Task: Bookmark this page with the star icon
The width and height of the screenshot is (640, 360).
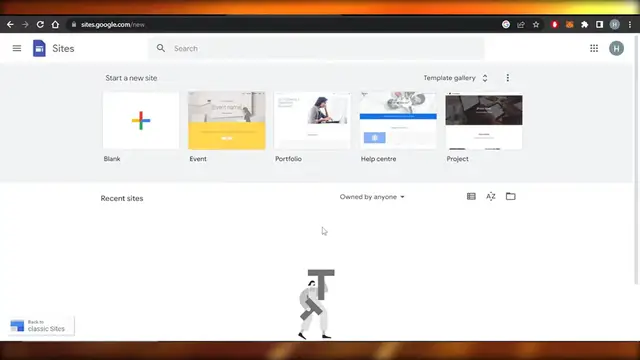Action: [536, 24]
